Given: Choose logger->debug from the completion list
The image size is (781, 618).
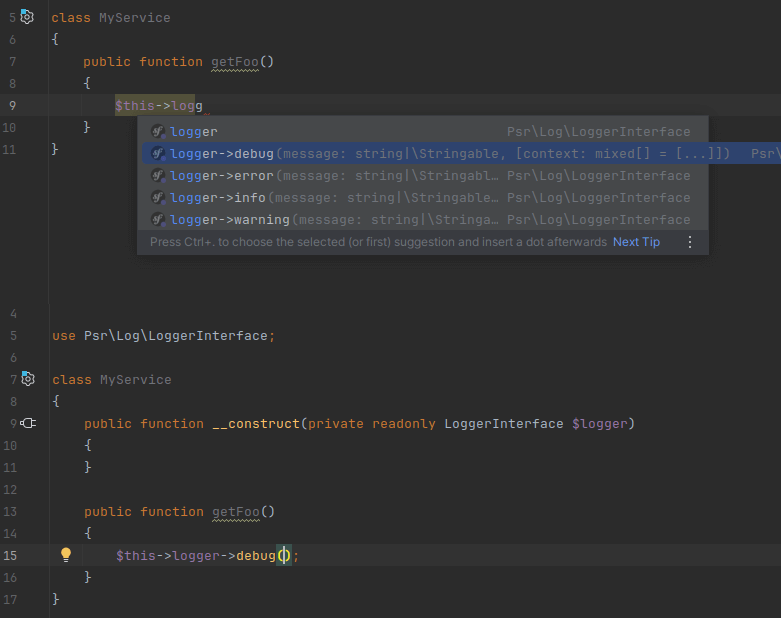Looking at the screenshot, I should coord(222,153).
